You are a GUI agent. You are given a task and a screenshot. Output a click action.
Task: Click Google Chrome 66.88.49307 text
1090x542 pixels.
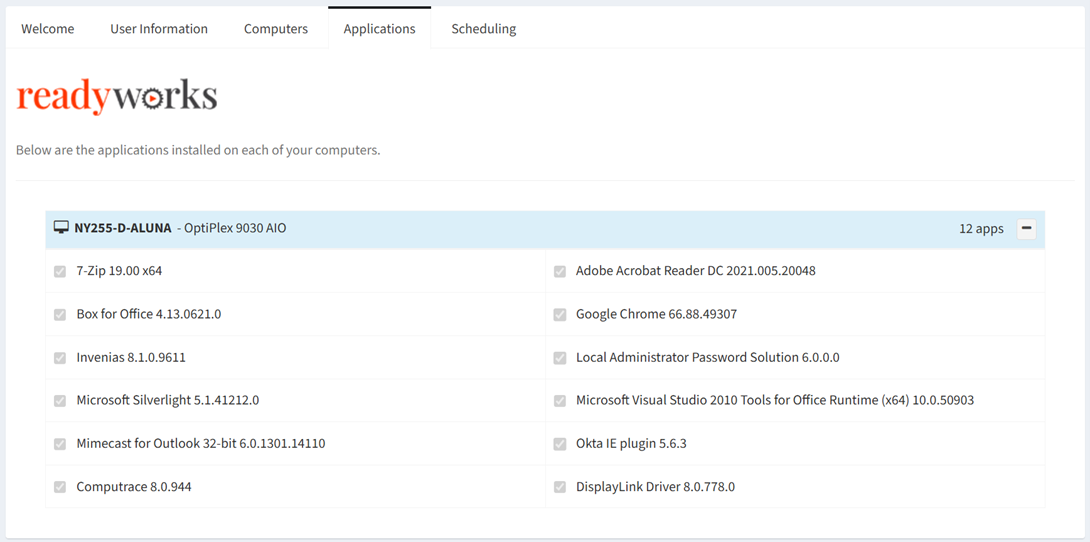[657, 314]
